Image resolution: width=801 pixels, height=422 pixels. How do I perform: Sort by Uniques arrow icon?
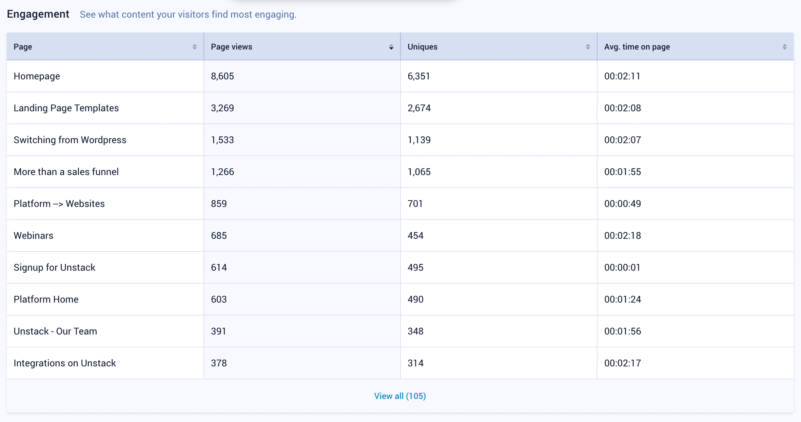588,47
